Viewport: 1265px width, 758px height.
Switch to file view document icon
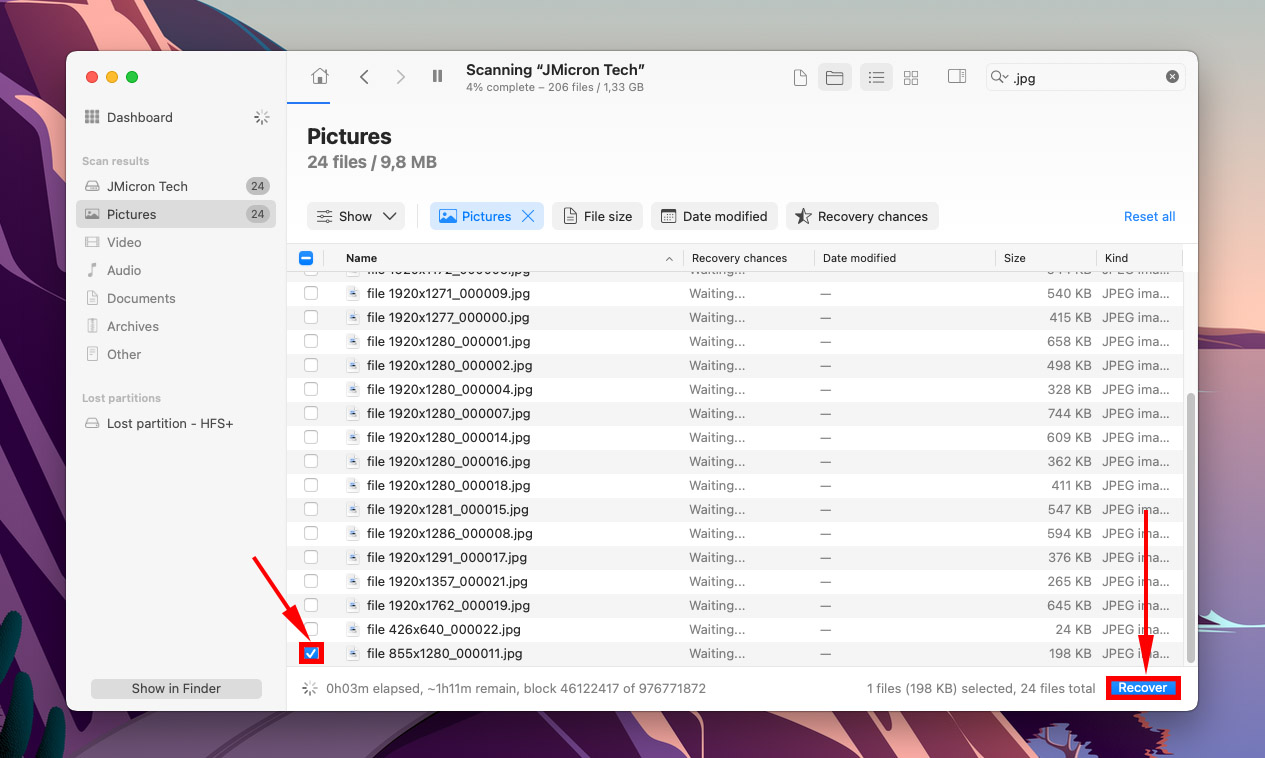(x=800, y=78)
